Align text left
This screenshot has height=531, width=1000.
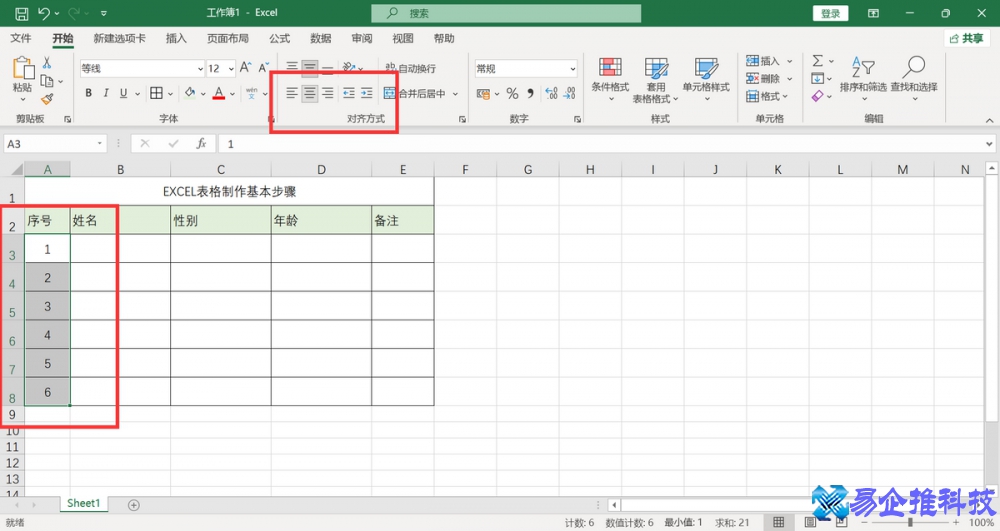pos(291,94)
